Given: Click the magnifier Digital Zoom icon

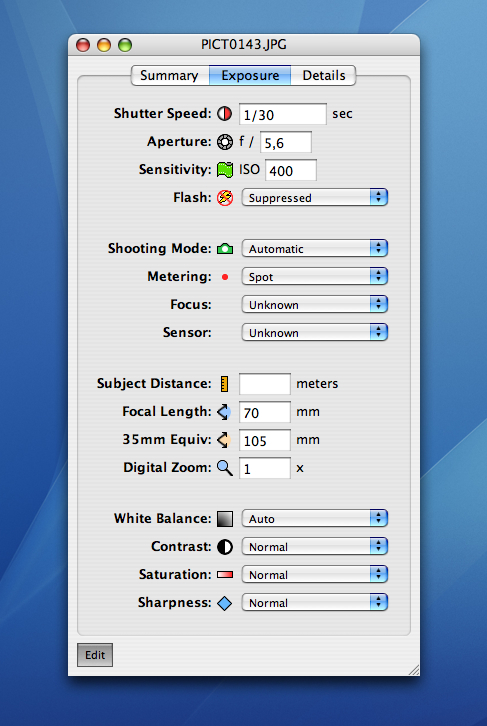Looking at the screenshot, I should (225, 468).
